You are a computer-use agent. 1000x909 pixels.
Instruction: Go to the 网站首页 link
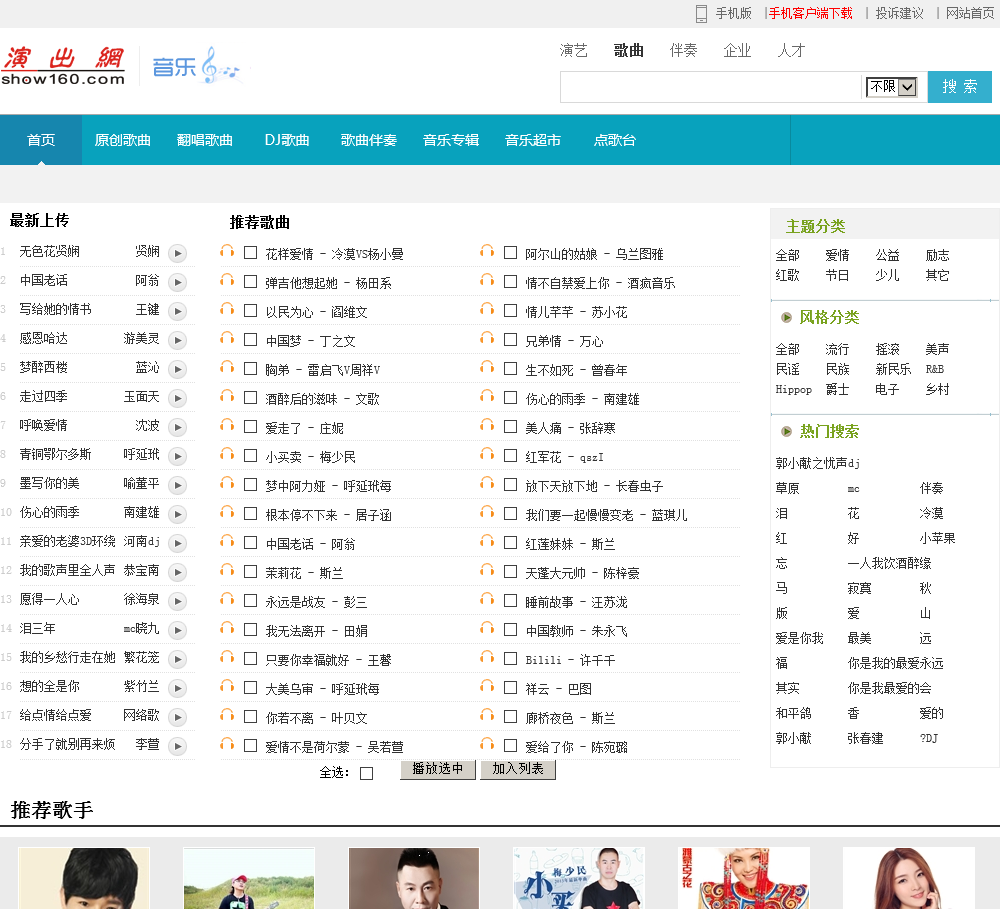click(970, 13)
